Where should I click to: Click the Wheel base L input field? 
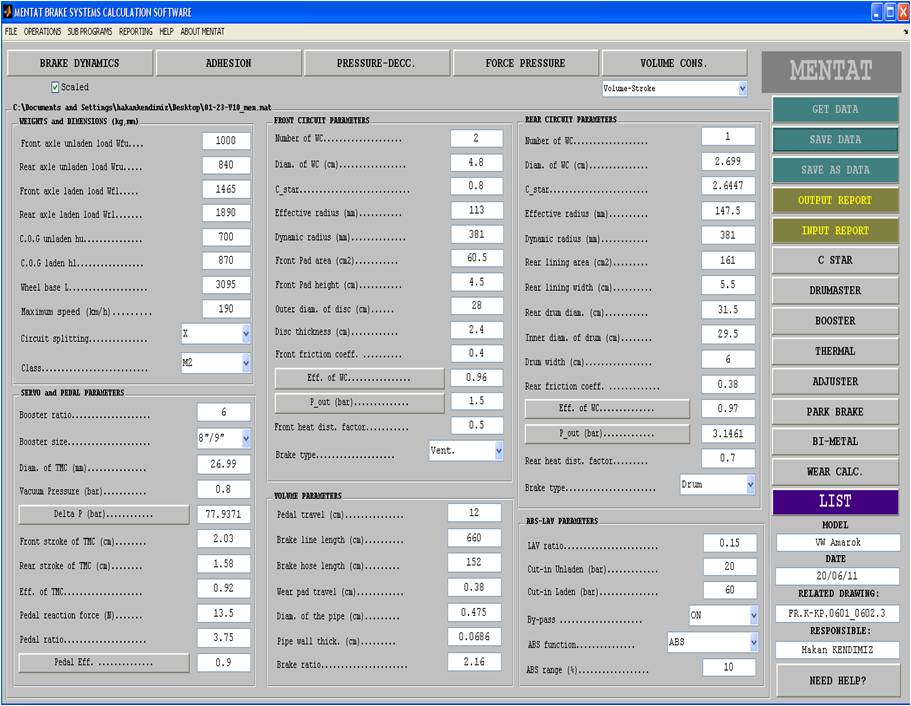point(226,285)
